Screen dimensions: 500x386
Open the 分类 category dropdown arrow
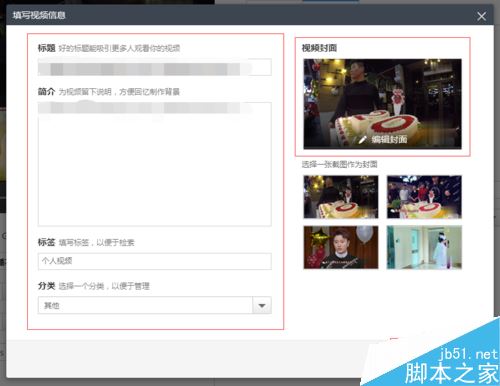262,305
